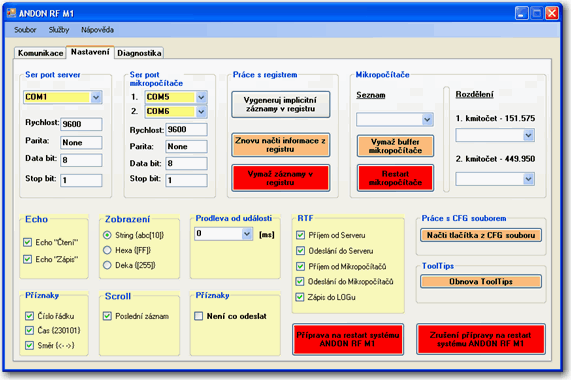The height and width of the screenshot is (380, 571).
Task: Click Načti tlačítka z CFG souboru
Action: click(x=481, y=235)
